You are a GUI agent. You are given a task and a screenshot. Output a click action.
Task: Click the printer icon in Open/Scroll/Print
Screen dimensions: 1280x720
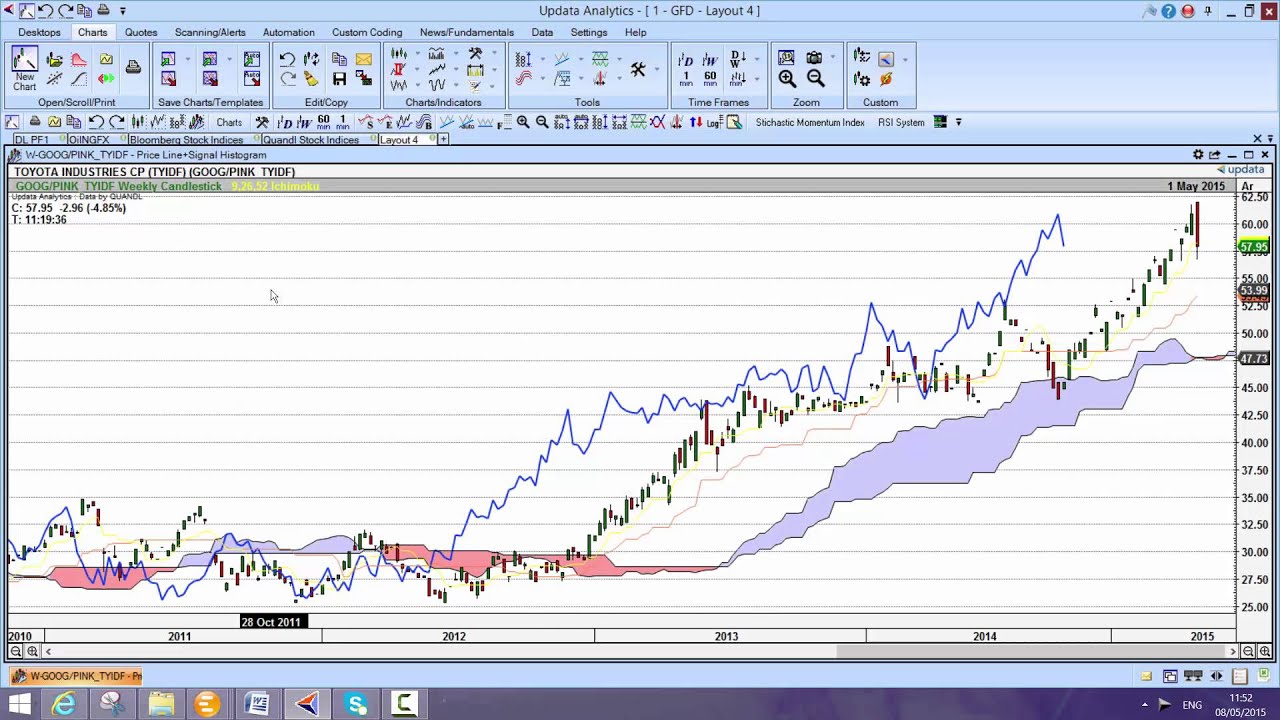click(x=133, y=68)
